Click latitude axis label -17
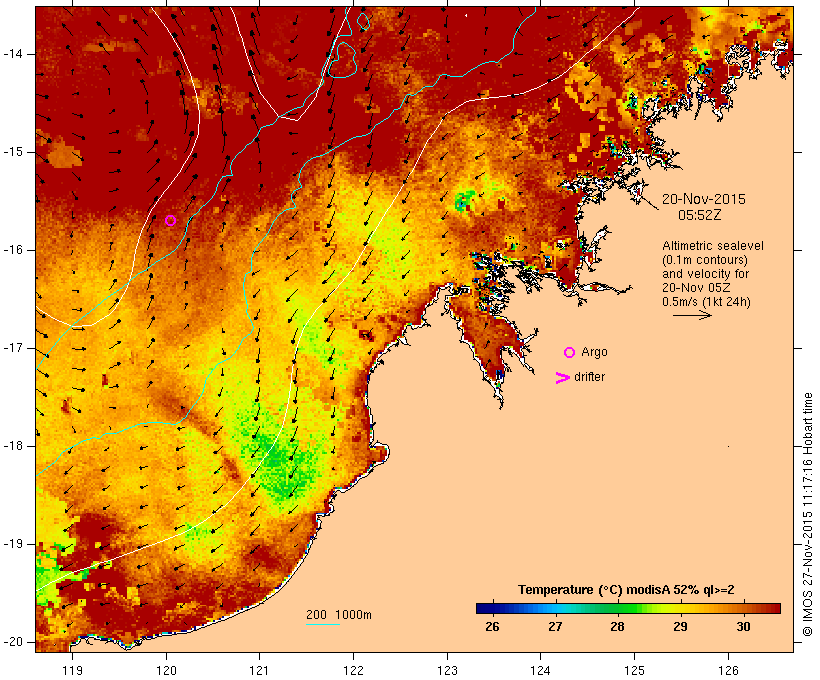820x680 pixels. point(13,348)
